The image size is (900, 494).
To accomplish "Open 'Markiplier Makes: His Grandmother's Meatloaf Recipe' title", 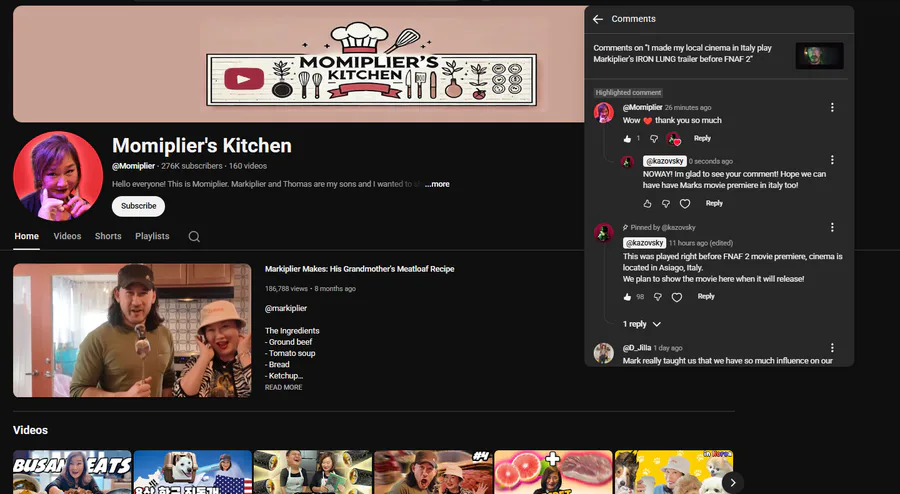I will tap(359, 269).
